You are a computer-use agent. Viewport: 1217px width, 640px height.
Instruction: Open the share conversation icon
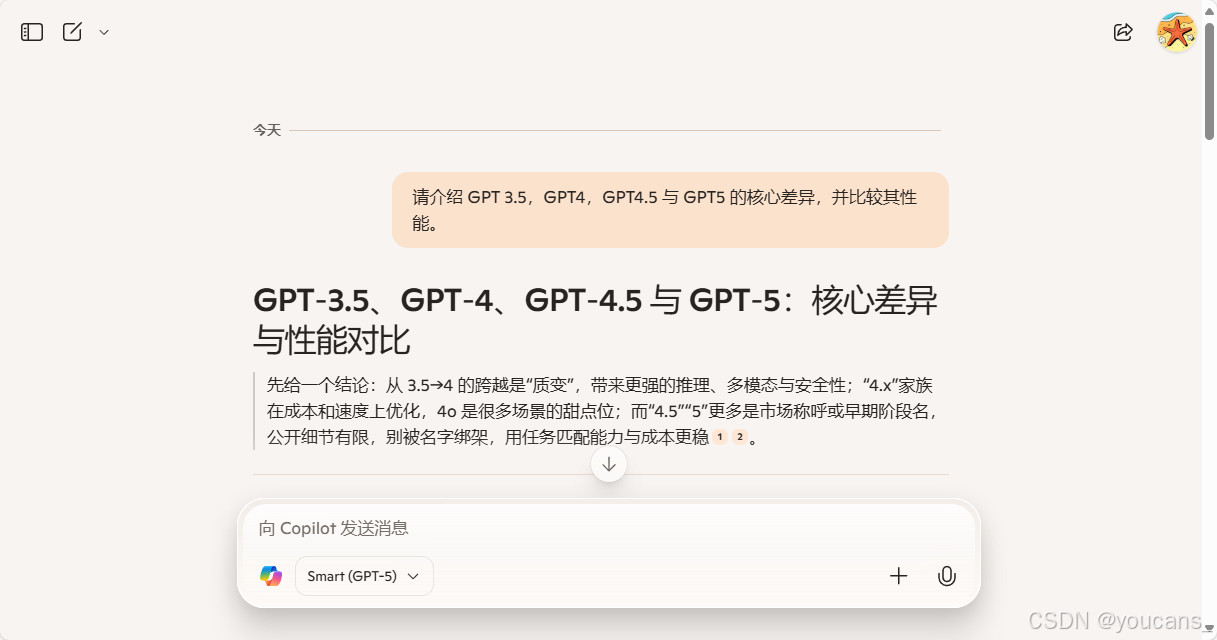pyautogui.click(x=1123, y=32)
